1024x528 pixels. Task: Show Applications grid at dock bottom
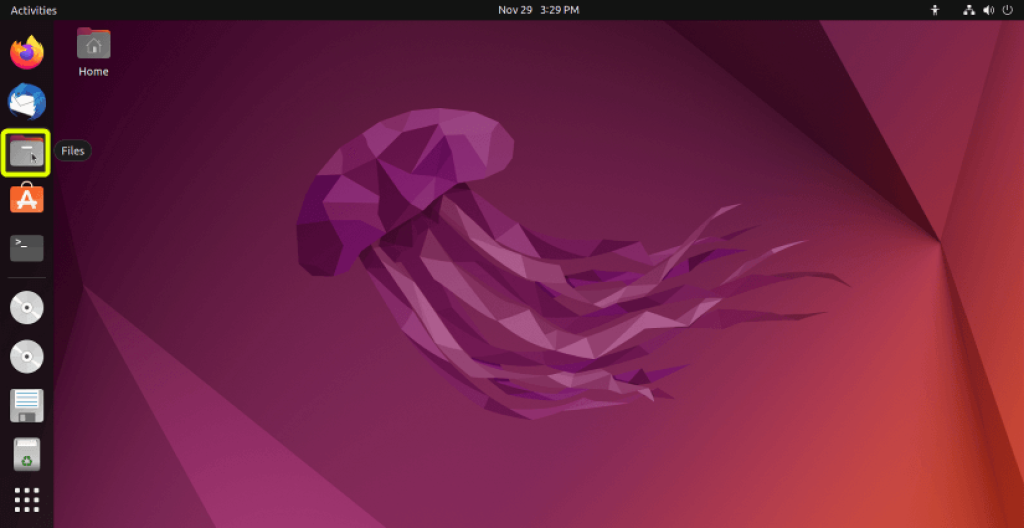coord(27,499)
